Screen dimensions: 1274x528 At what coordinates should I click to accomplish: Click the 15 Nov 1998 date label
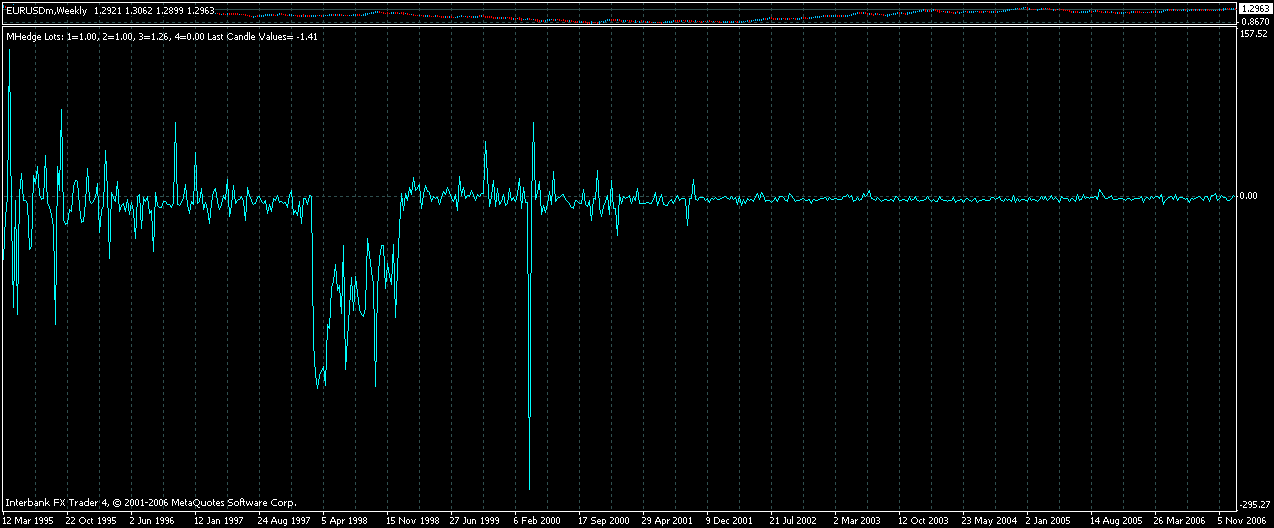pyautogui.click(x=413, y=520)
